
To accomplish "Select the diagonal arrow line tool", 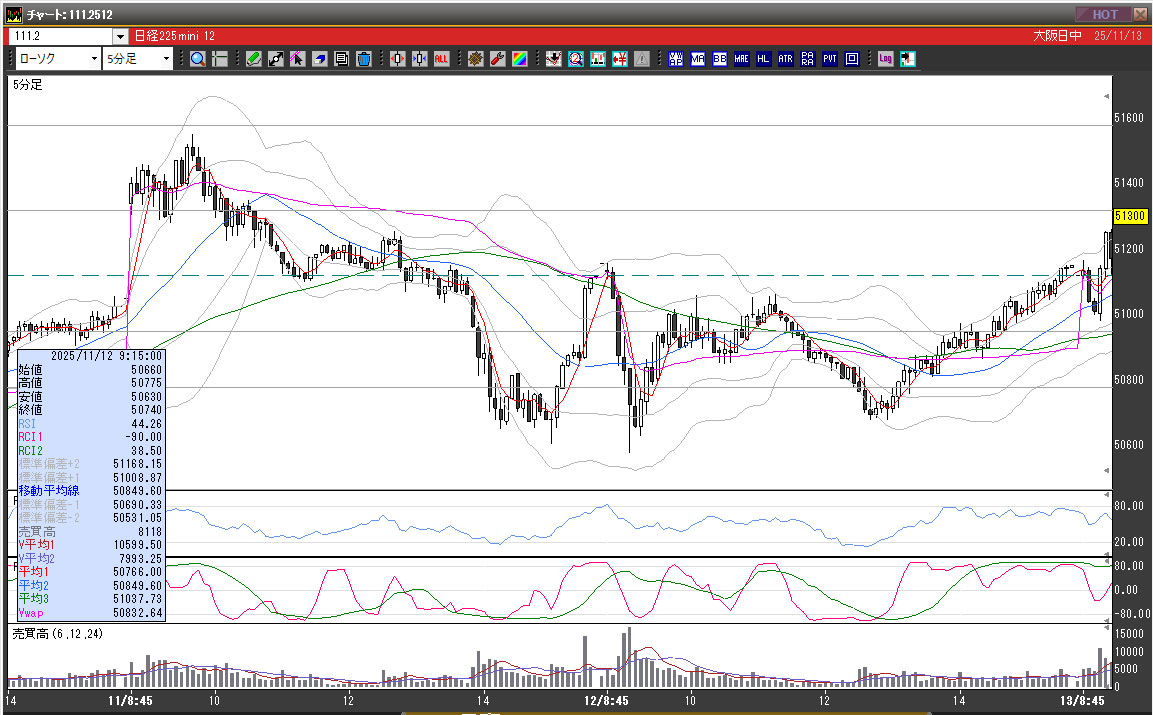I will click(276, 59).
